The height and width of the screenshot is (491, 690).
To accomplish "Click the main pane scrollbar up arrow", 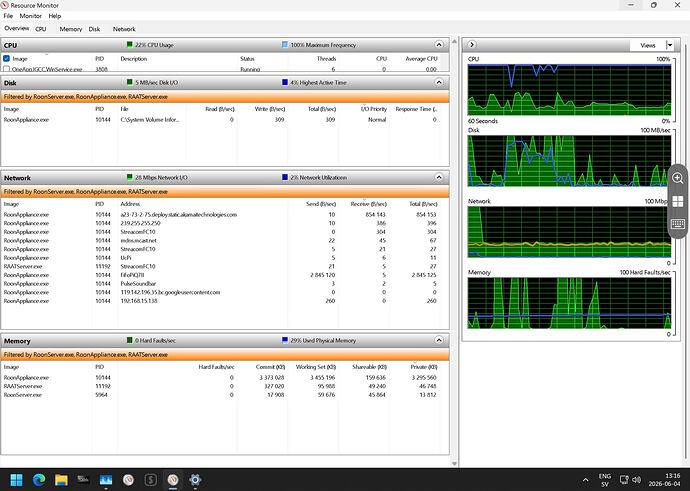I will click(455, 41).
